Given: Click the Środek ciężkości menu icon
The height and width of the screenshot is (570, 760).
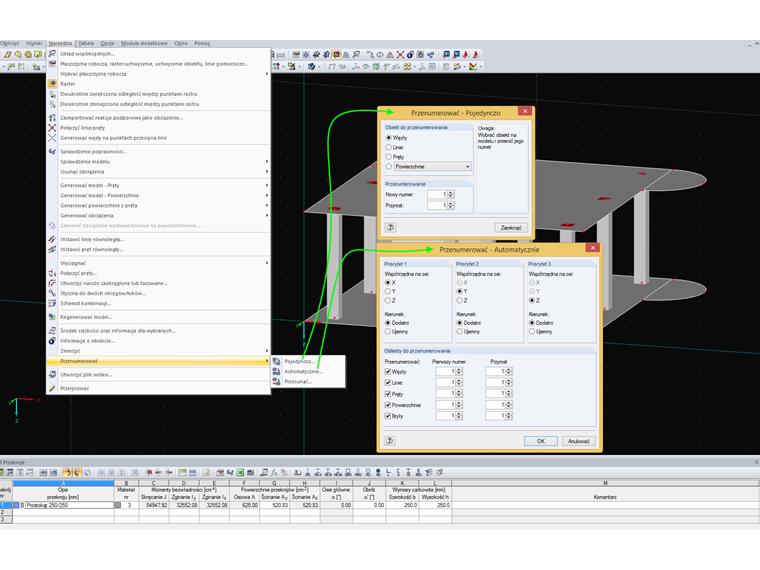Looking at the screenshot, I should click(x=52, y=331).
